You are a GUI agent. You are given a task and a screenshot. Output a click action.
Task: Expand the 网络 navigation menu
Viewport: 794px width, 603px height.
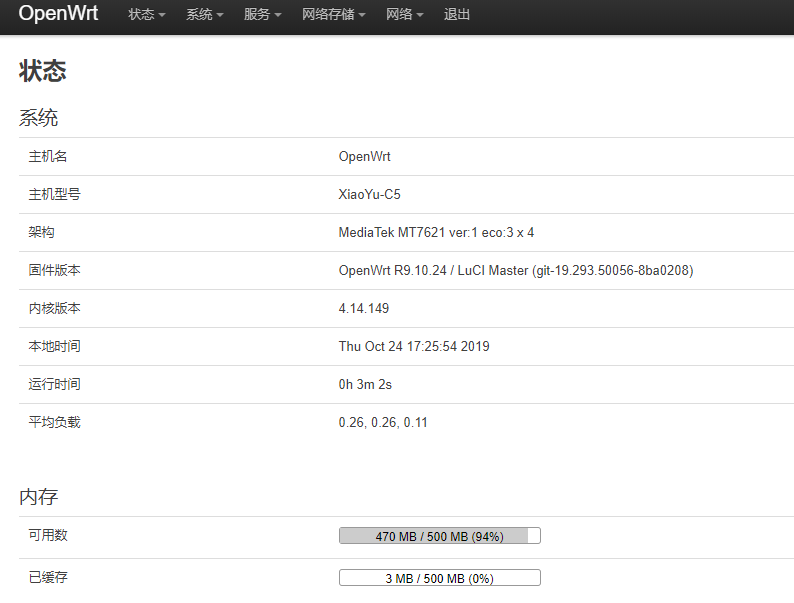(404, 15)
